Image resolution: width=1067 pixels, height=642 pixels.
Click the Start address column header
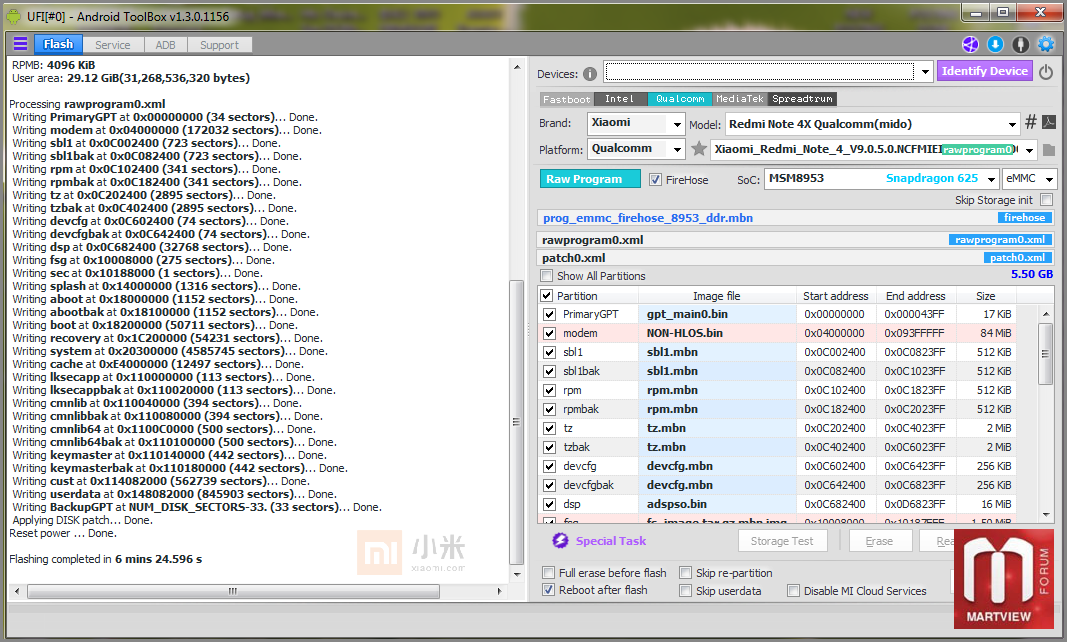coord(836,295)
